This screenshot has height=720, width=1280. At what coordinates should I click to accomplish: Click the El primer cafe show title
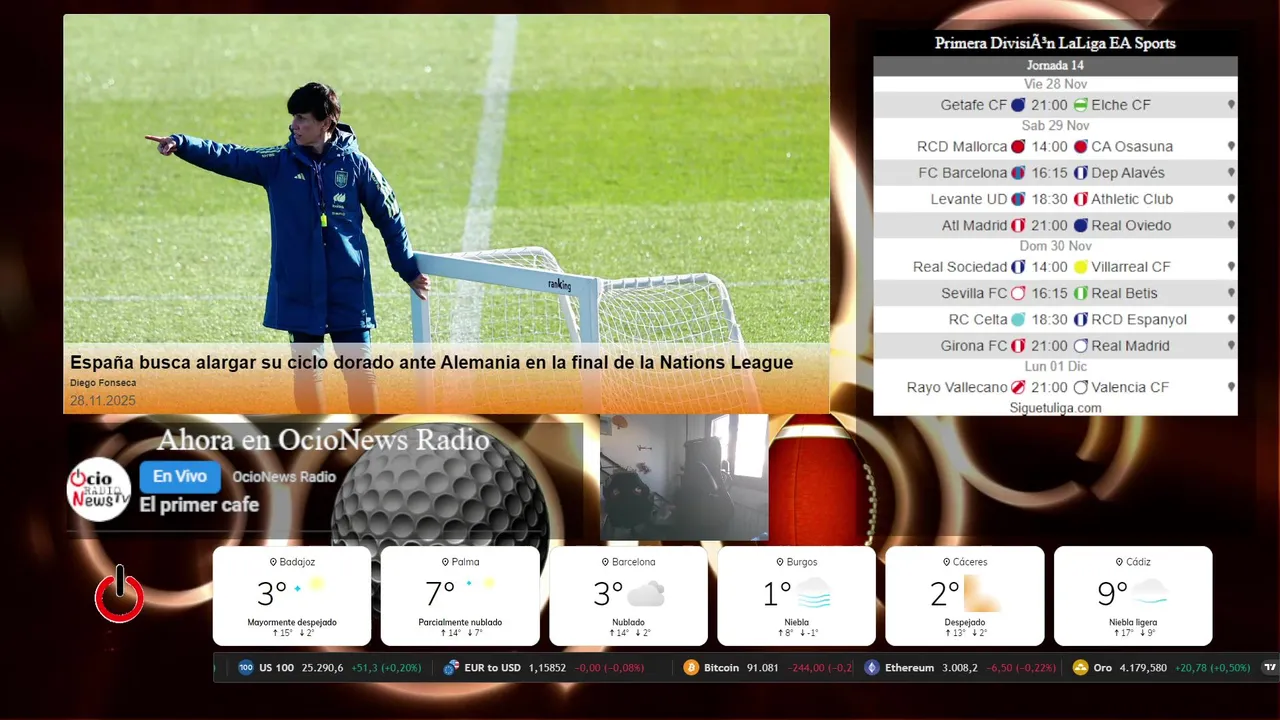[199, 505]
